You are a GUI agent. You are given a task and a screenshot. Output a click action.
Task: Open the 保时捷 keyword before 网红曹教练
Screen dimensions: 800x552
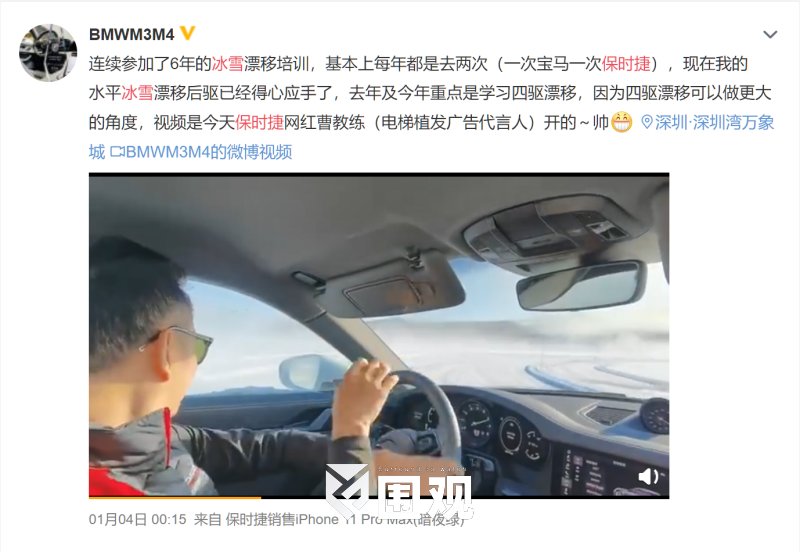(259, 122)
